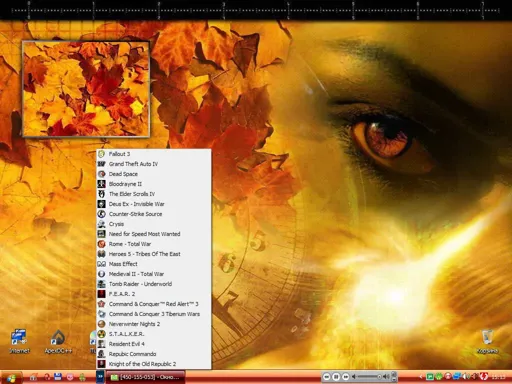
Task: Click the Counter-Strike Source entry
Action: pos(154,214)
